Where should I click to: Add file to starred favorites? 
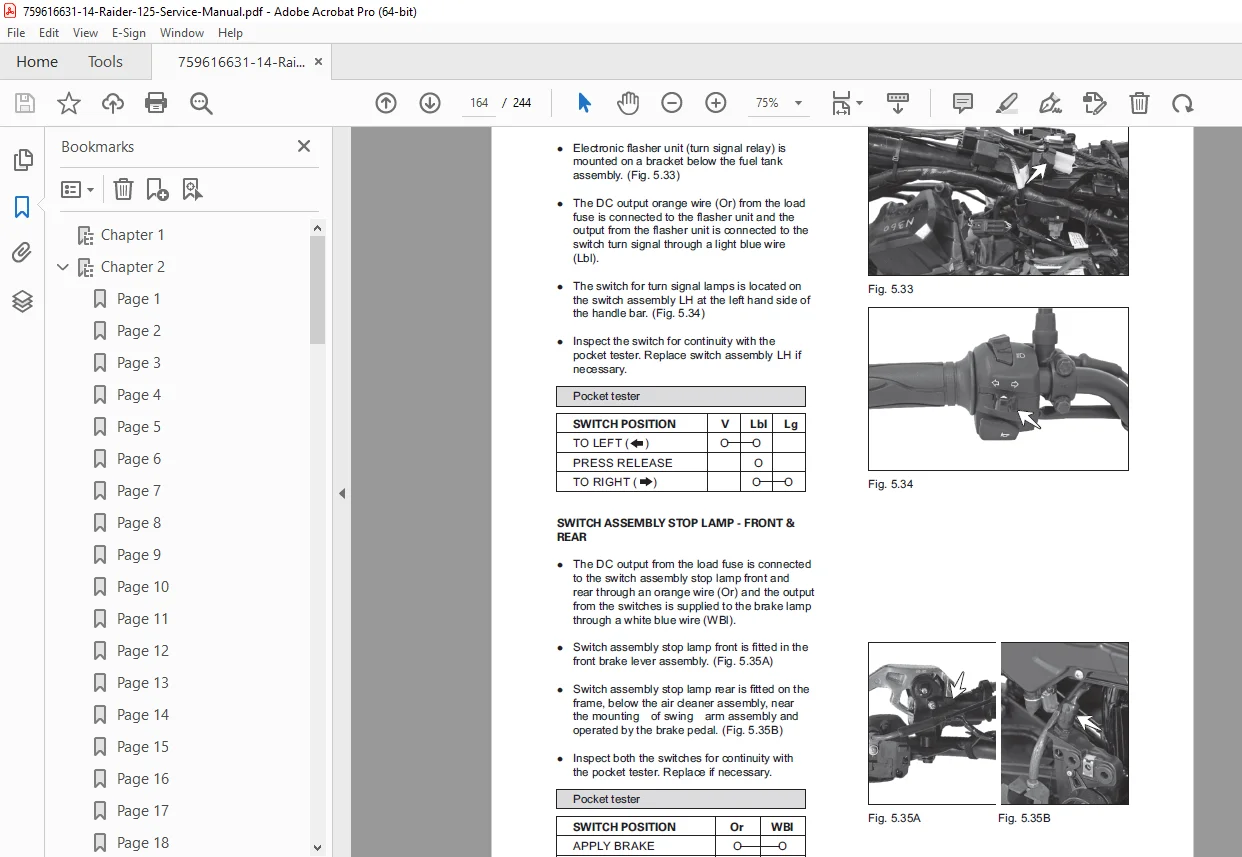(69, 103)
